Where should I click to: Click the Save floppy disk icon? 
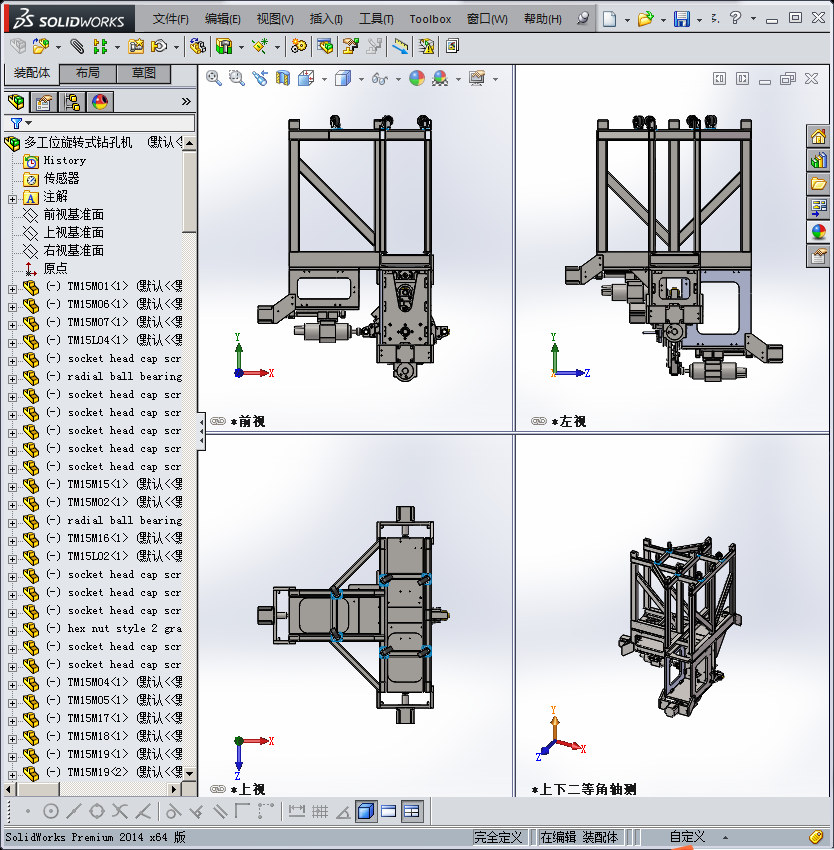[681, 19]
